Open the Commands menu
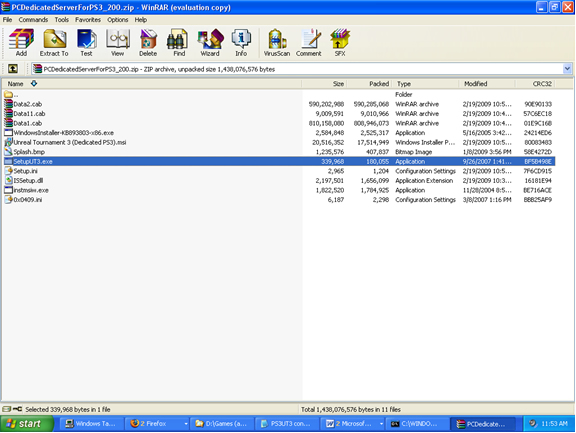This screenshot has width=576, height=433. (x=33, y=20)
